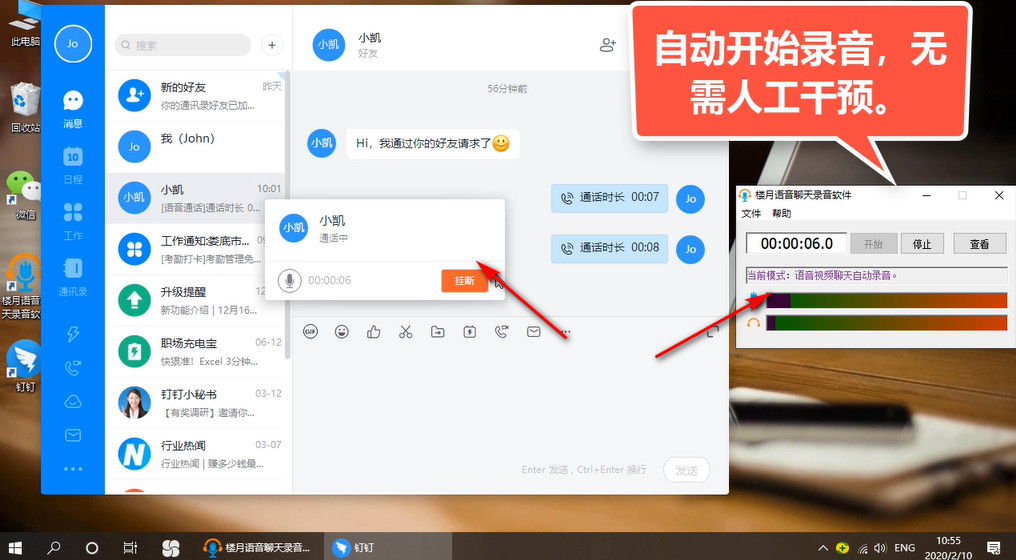
Task: Open the 日程 calendar section
Action: 73,165
